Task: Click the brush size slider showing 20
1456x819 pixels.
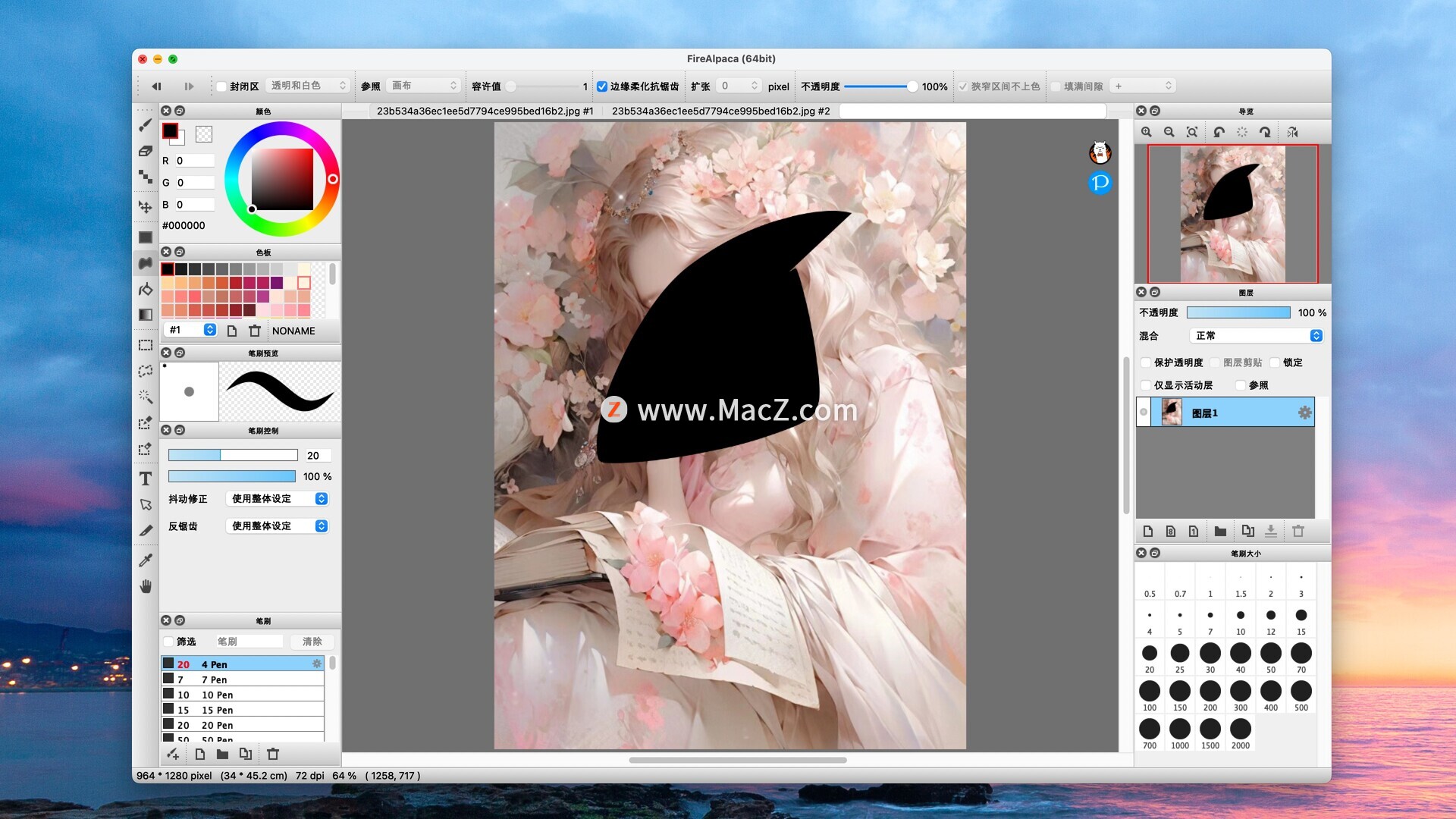Action: [x=233, y=455]
